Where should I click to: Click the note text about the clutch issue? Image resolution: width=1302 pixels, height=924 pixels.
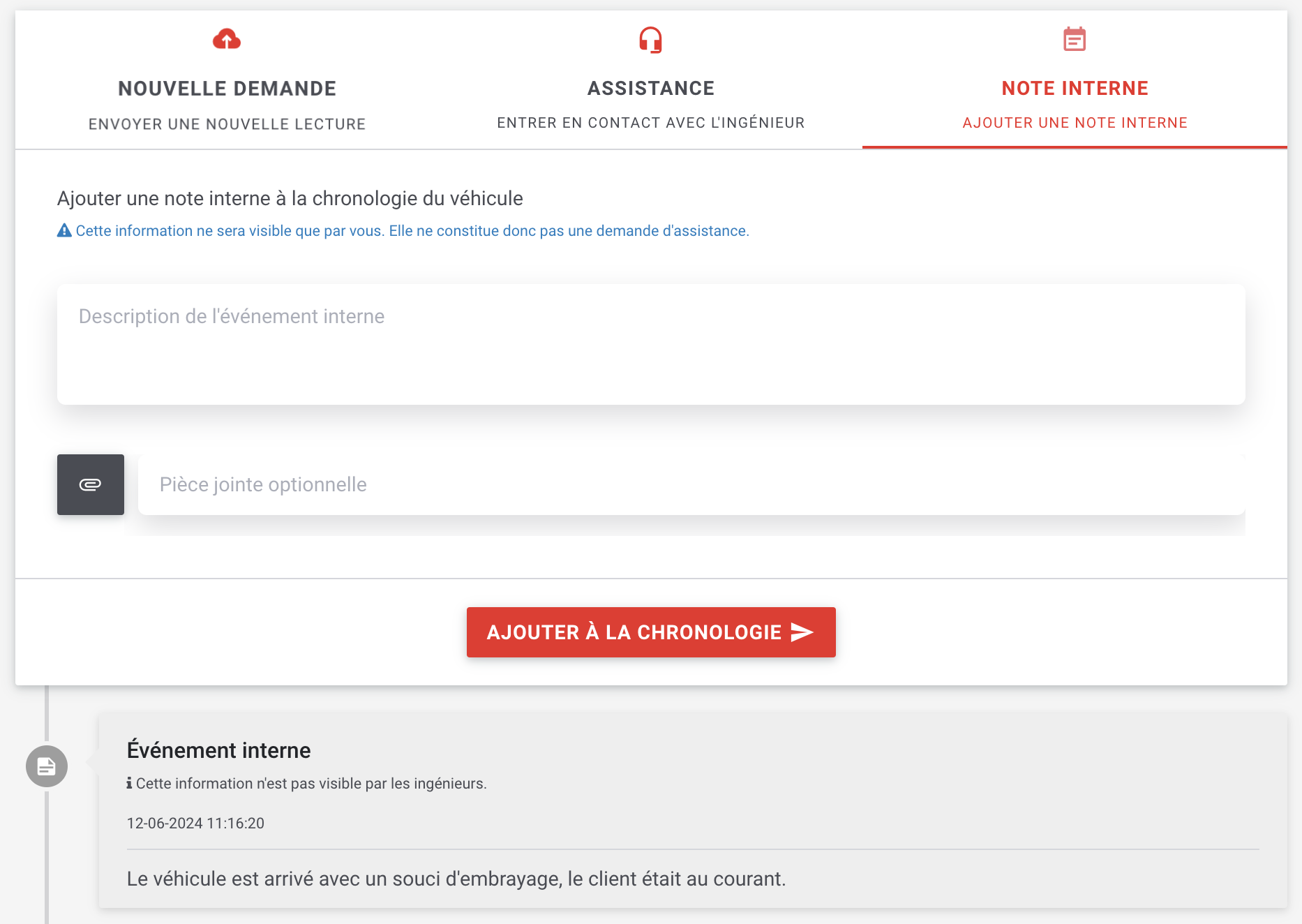[x=456, y=879]
